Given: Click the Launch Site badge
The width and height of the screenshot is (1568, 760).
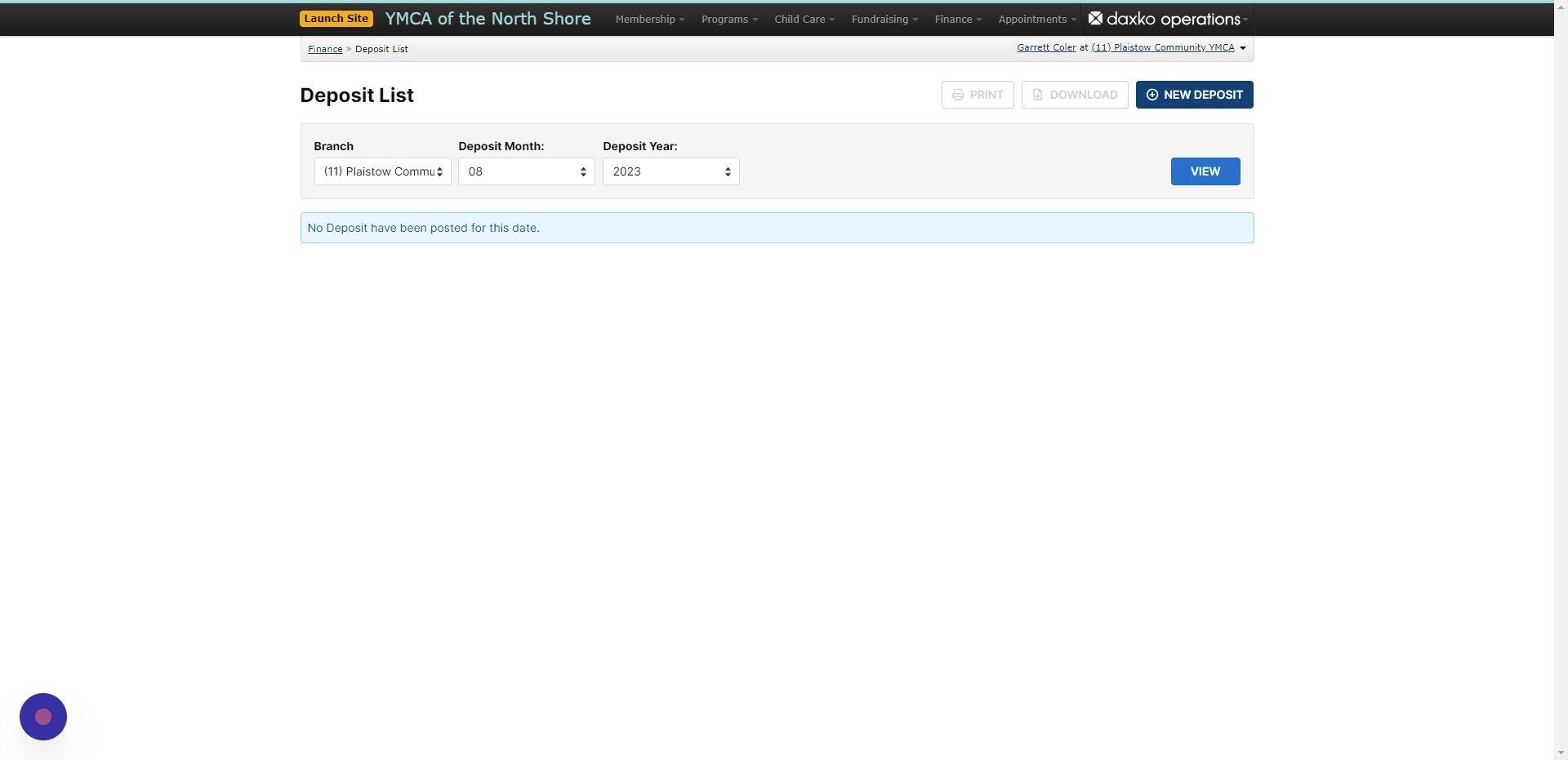Looking at the screenshot, I should tap(336, 17).
